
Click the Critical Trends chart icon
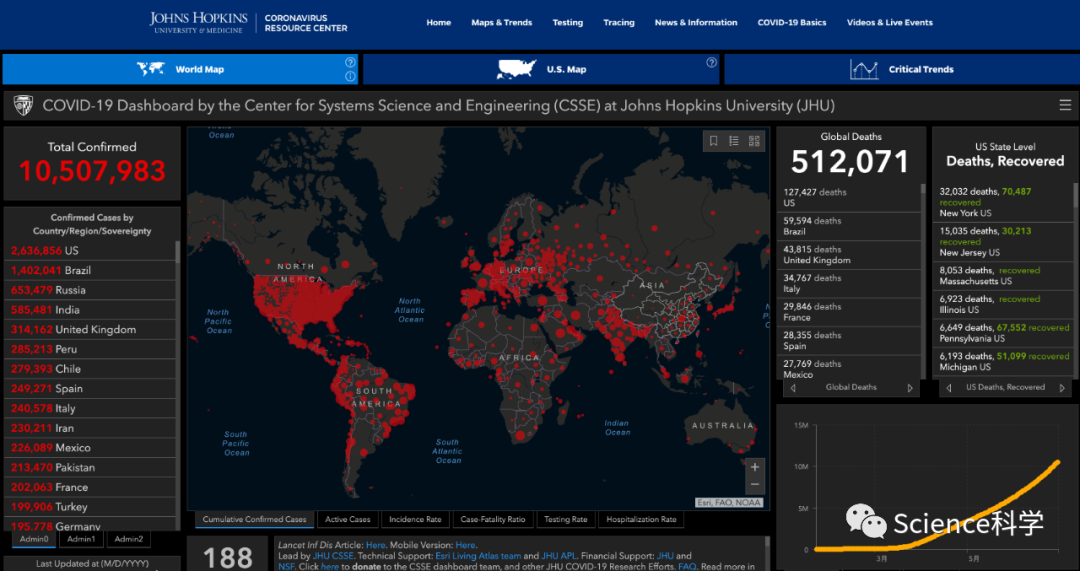coord(864,70)
